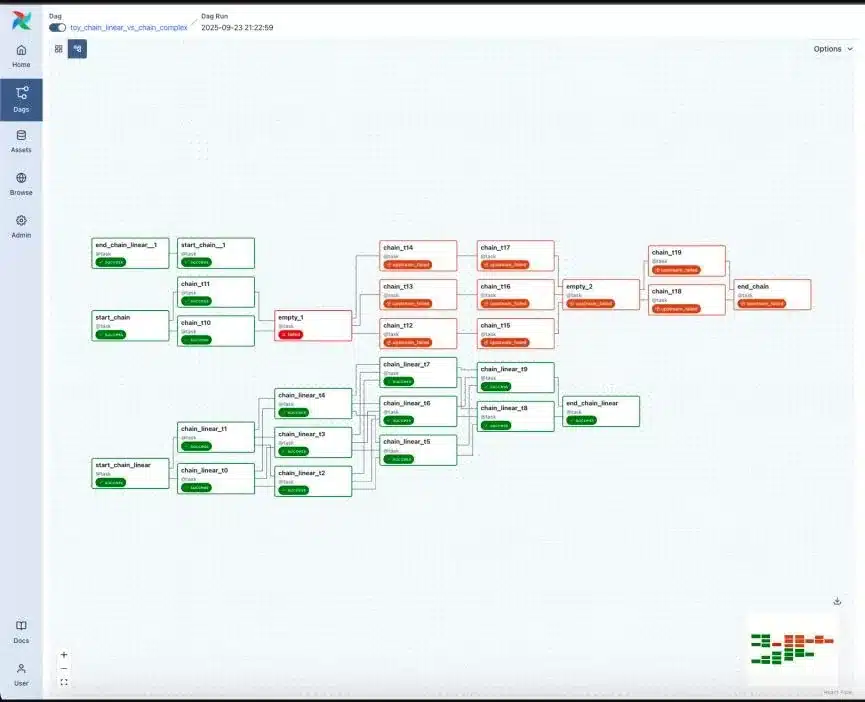The image size is (865, 702).
Task: Click upstream_failed badge on end_chain
Action: pos(762,303)
